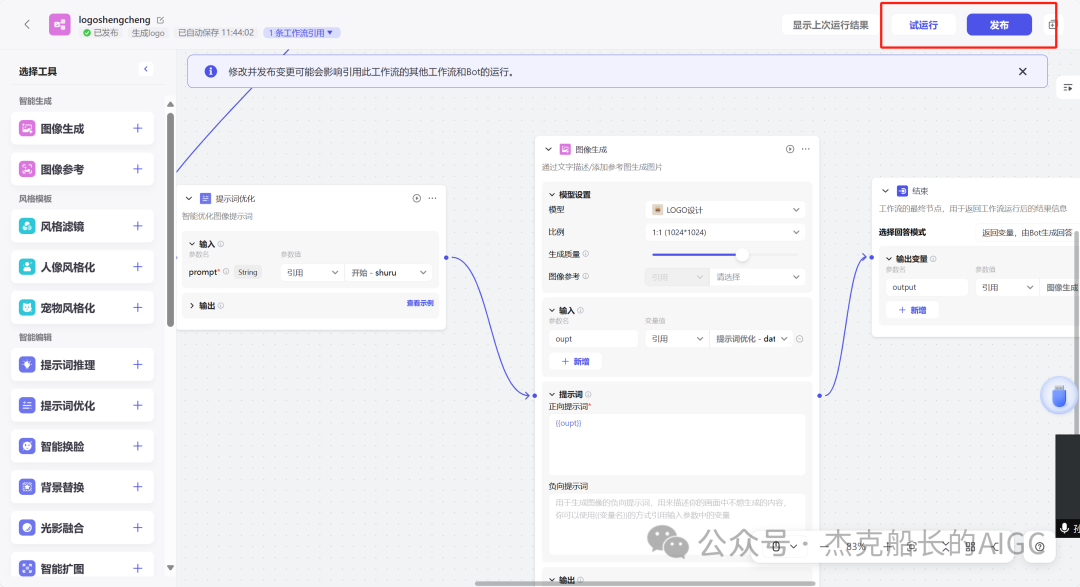This screenshot has height=587, width=1080.
Task: Click the 结束 node icon
Action: [902, 191]
